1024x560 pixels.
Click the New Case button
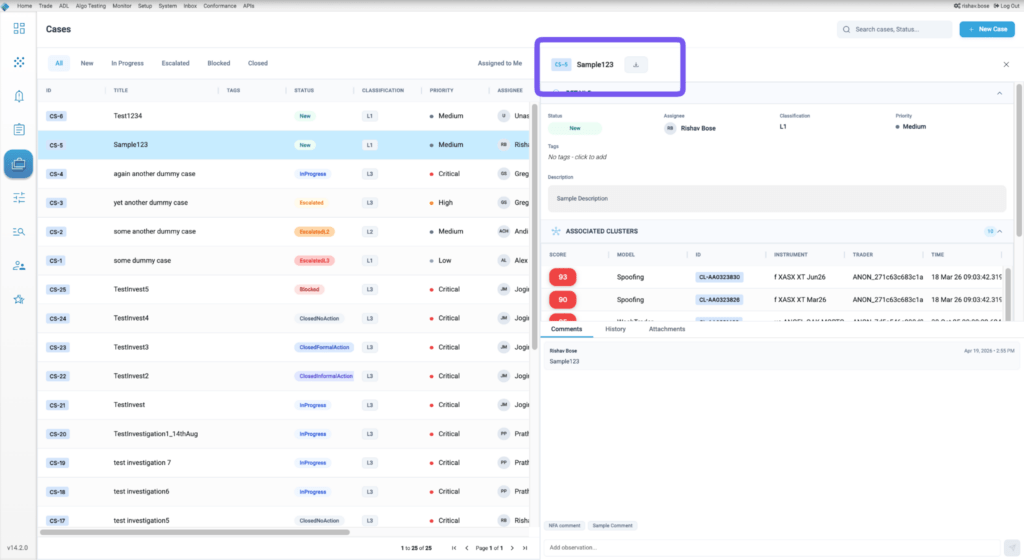987,29
